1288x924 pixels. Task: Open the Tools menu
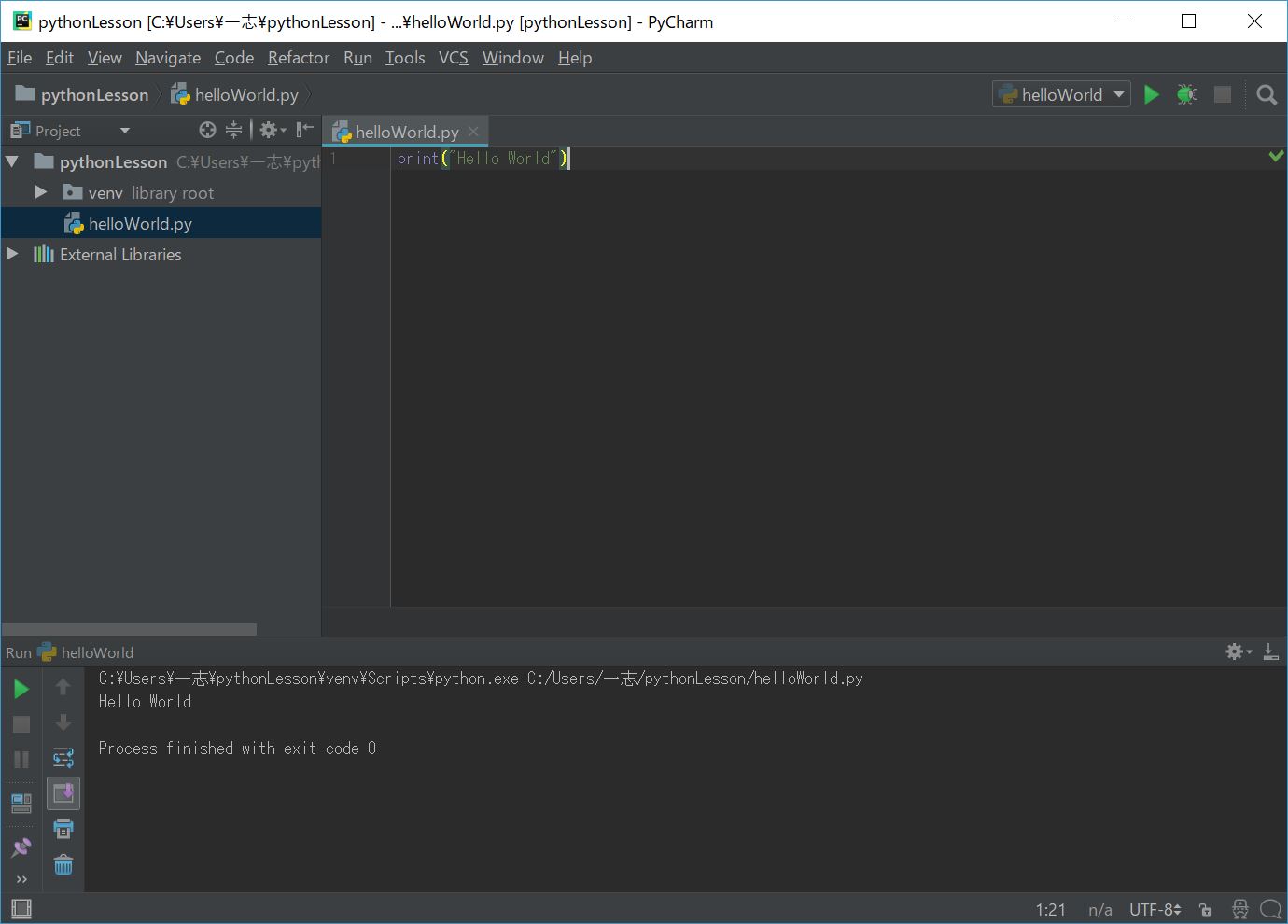click(405, 58)
